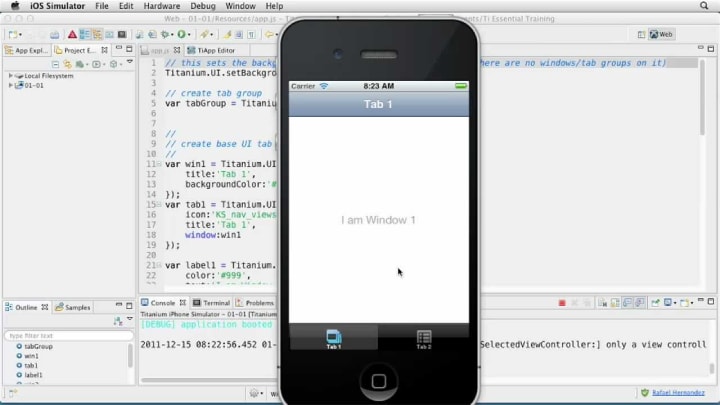Expand the Local Filesystem tree node

[11, 75]
